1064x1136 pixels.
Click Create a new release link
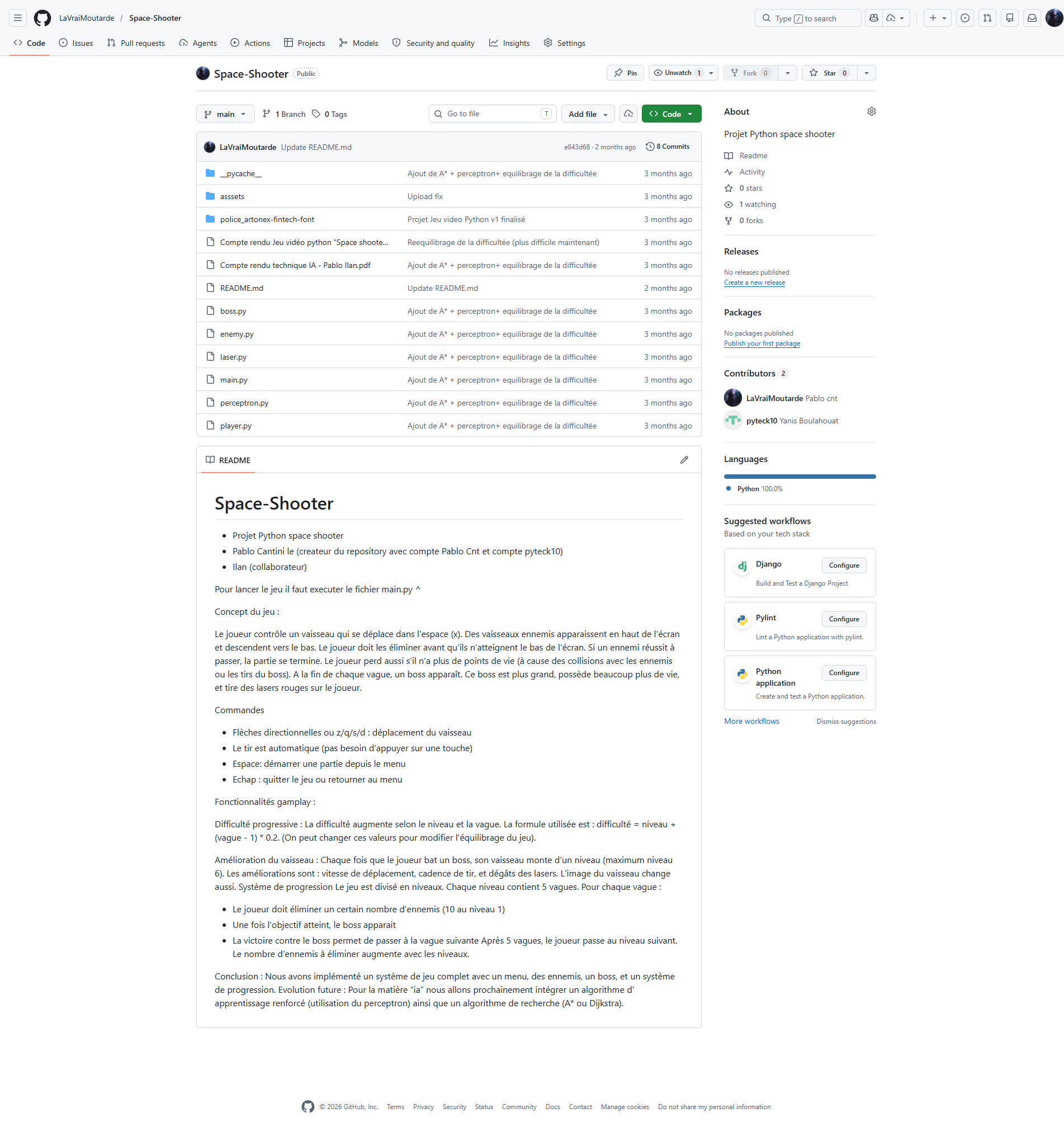click(754, 283)
